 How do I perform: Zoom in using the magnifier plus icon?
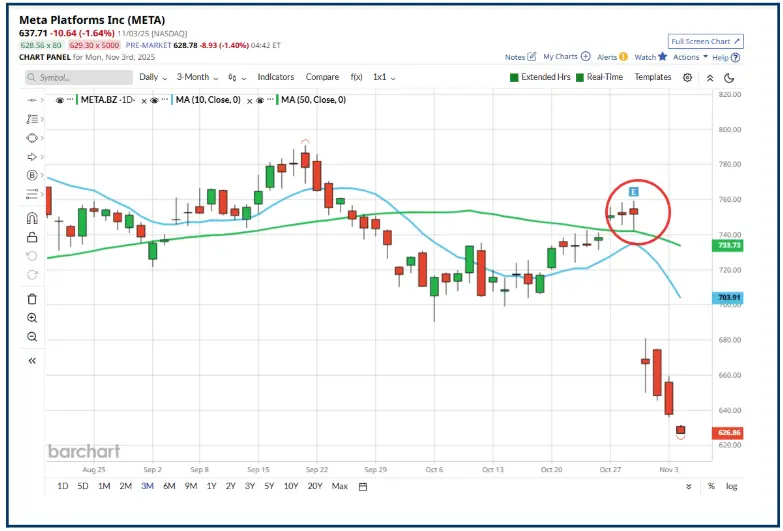pos(31,318)
